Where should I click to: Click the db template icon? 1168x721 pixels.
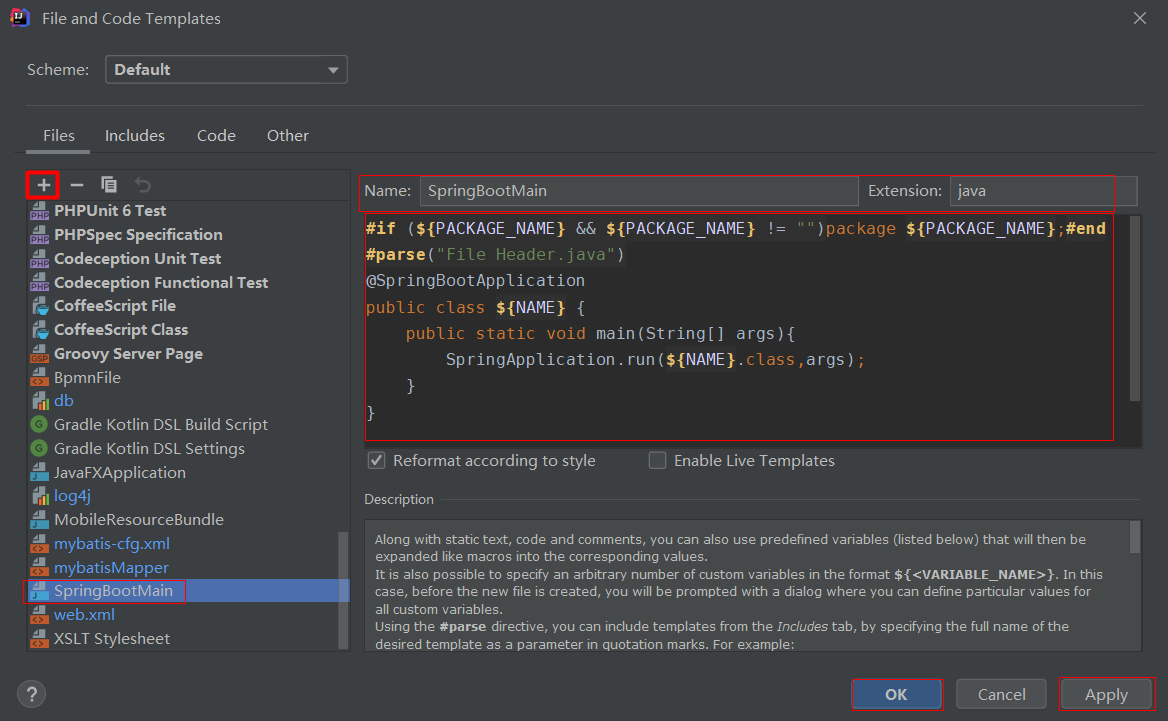pyautogui.click(x=39, y=401)
